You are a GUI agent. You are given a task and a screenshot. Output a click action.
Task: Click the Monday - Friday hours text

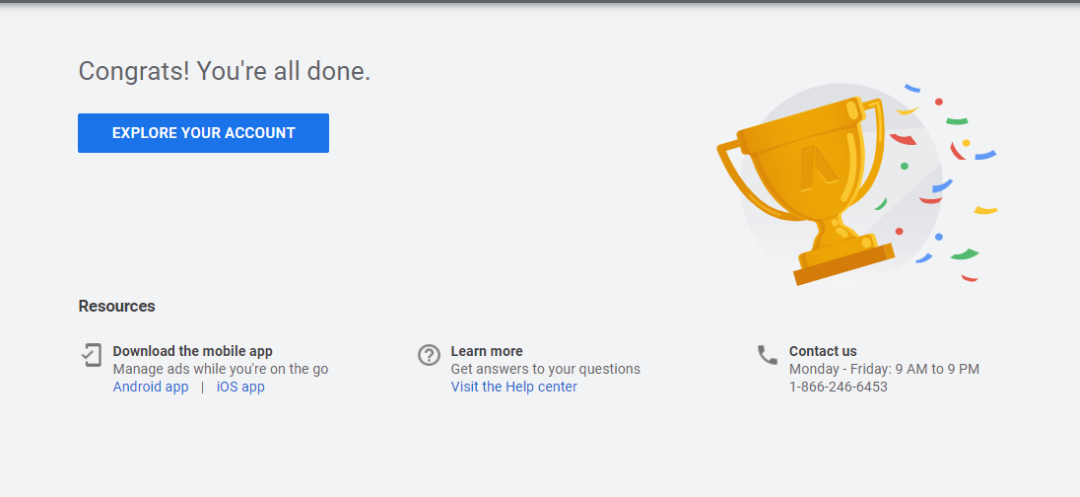point(884,369)
